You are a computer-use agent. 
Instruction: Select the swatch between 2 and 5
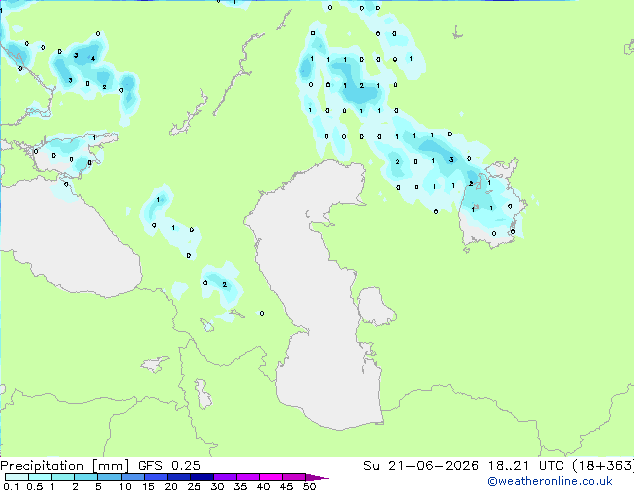(x=87, y=477)
